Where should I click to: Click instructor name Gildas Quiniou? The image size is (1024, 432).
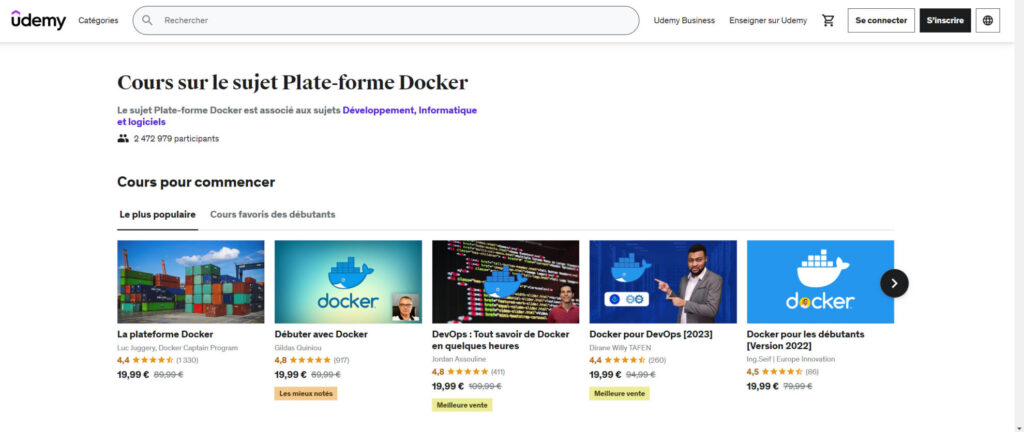[298, 348]
